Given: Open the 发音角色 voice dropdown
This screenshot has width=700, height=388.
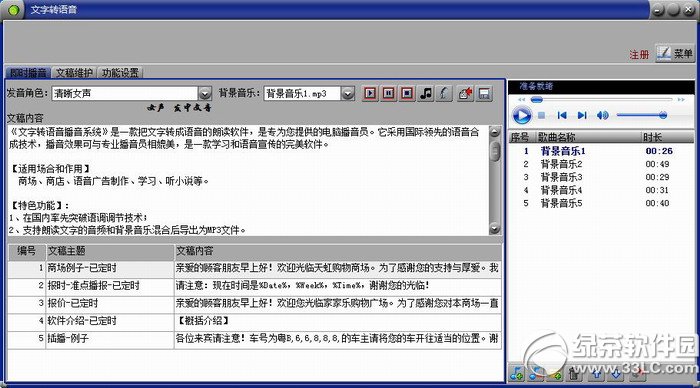Looking at the screenshot, I should point(204,93).
